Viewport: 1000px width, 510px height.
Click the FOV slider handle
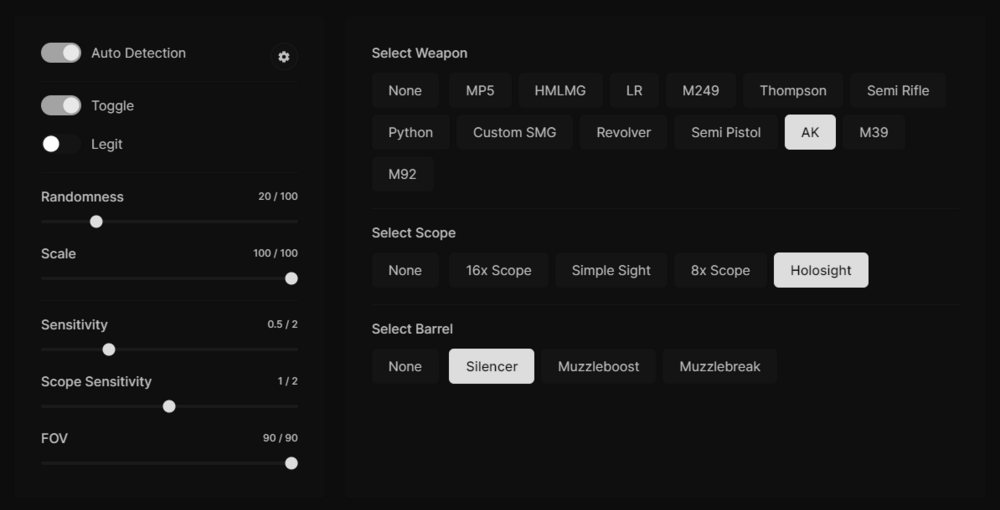291,463
